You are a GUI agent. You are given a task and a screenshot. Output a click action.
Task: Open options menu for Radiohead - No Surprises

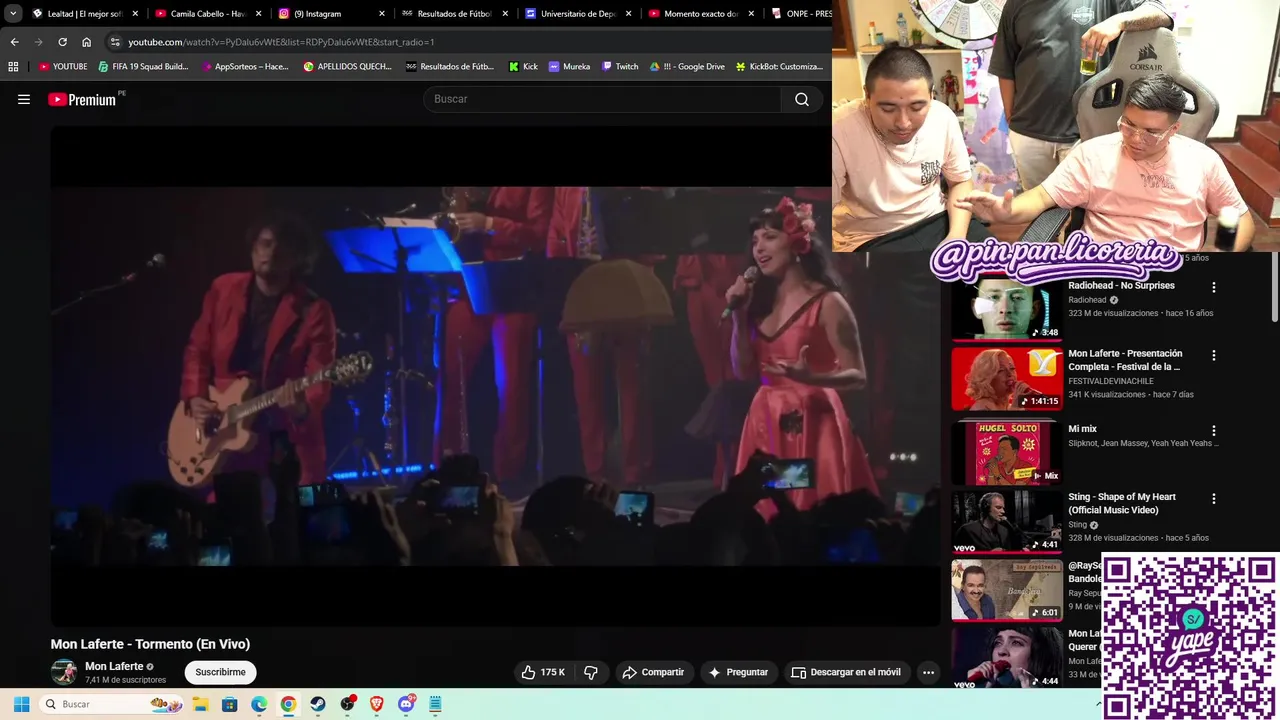(x=1214, y=288)
